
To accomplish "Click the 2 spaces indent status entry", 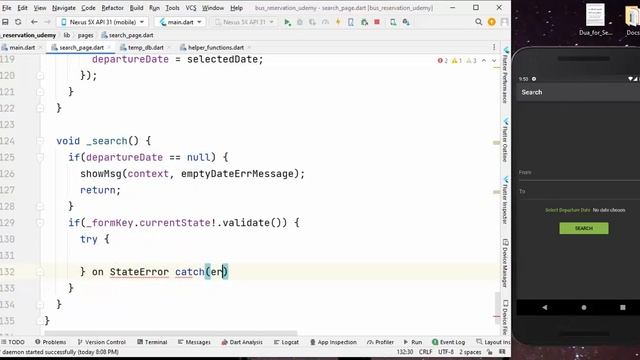I will pyautogui.click(x=470, y=352).
